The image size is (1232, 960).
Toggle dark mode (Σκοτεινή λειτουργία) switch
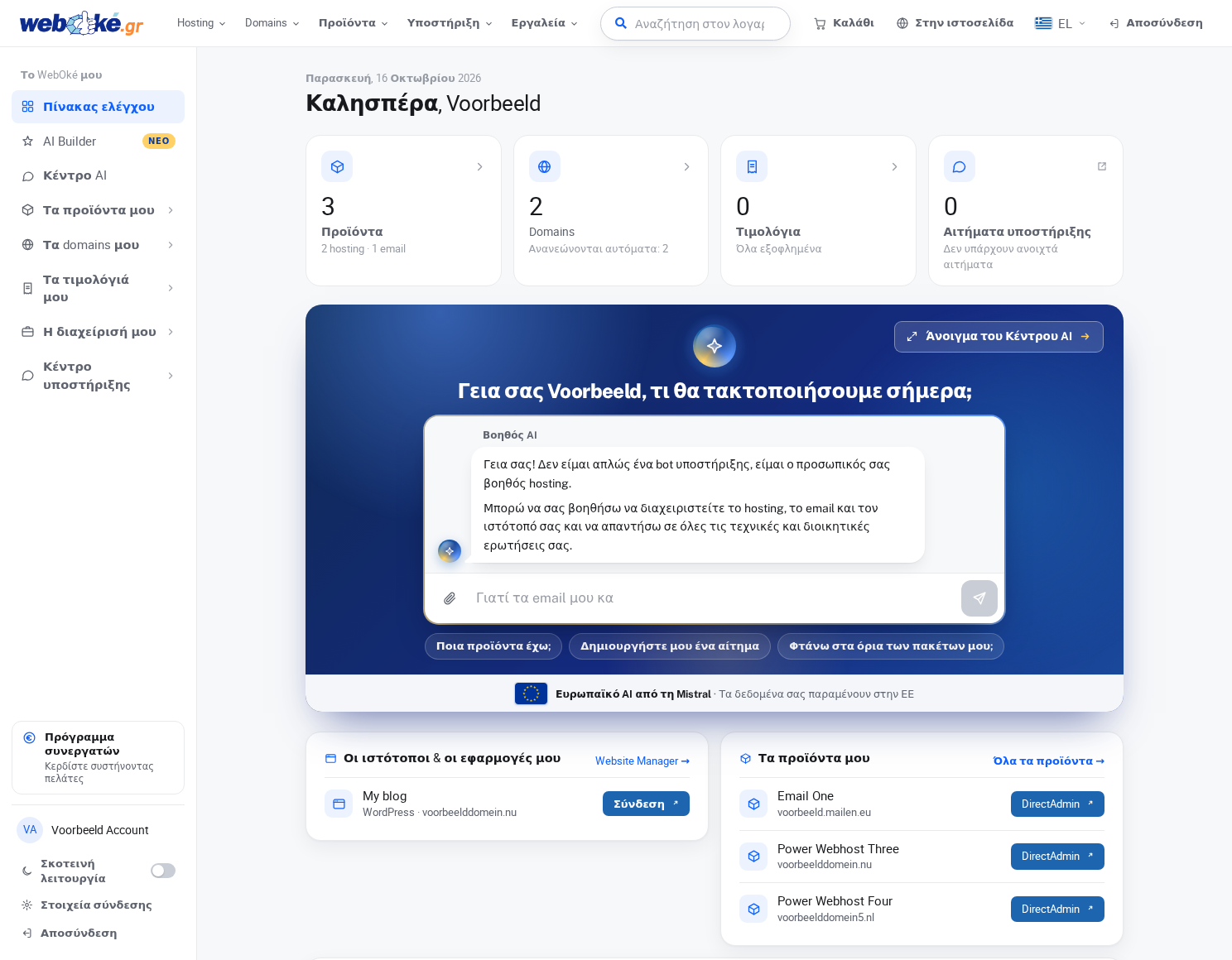pyautogui.click(x=163, y=871)
